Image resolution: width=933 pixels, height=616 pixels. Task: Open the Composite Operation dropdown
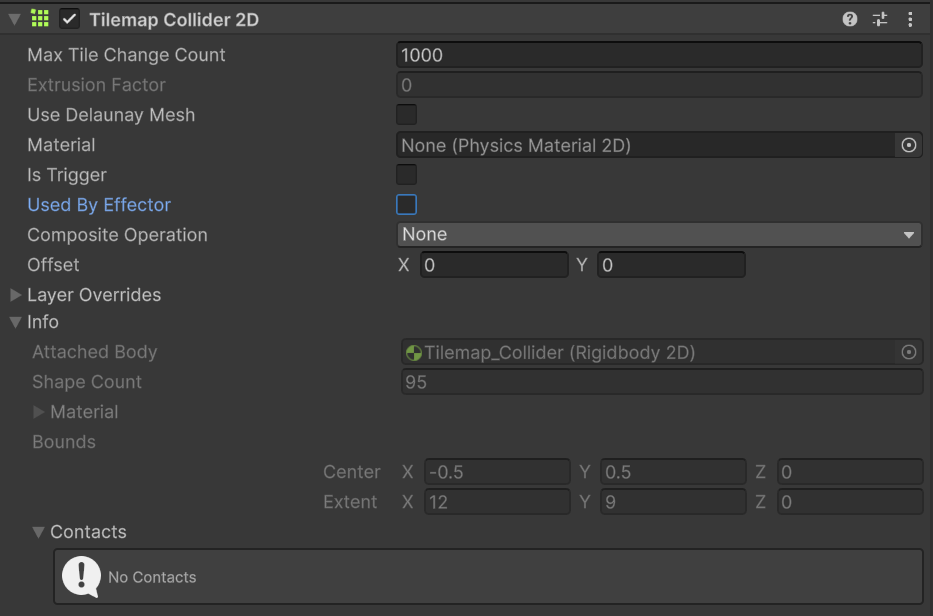pyautogui.click(x=658, y=235)
